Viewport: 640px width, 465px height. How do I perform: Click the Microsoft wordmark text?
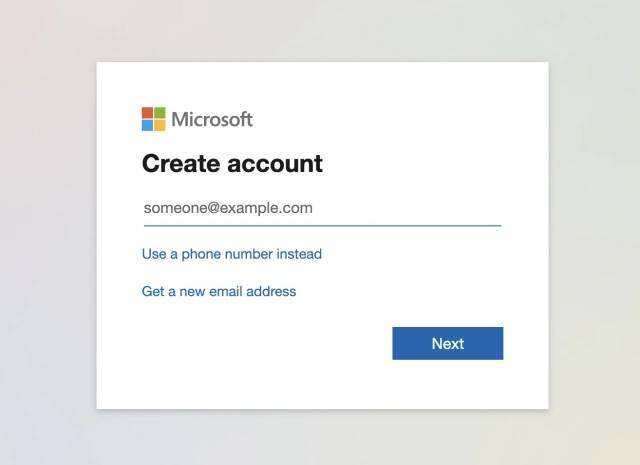[212, 119]
